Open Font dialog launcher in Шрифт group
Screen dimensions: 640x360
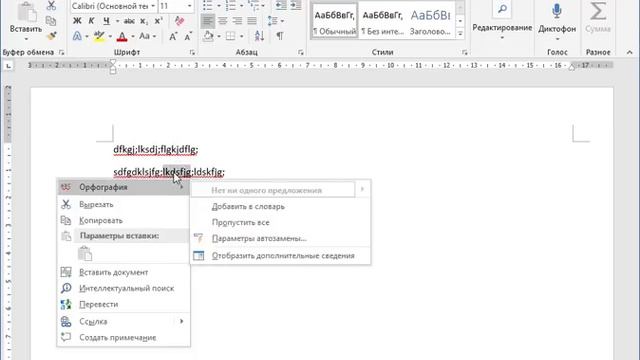tap(192, 52)
